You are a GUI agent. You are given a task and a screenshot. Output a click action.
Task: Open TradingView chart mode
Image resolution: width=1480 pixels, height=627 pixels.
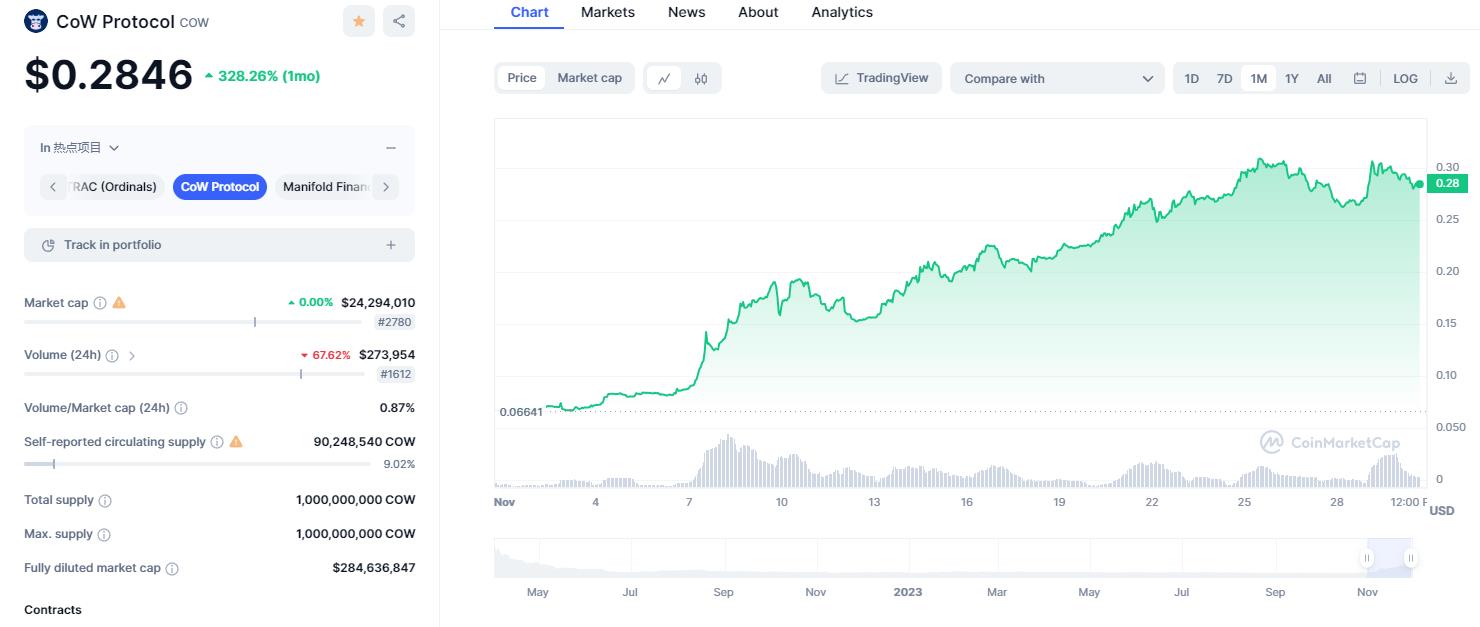[882, 78]
